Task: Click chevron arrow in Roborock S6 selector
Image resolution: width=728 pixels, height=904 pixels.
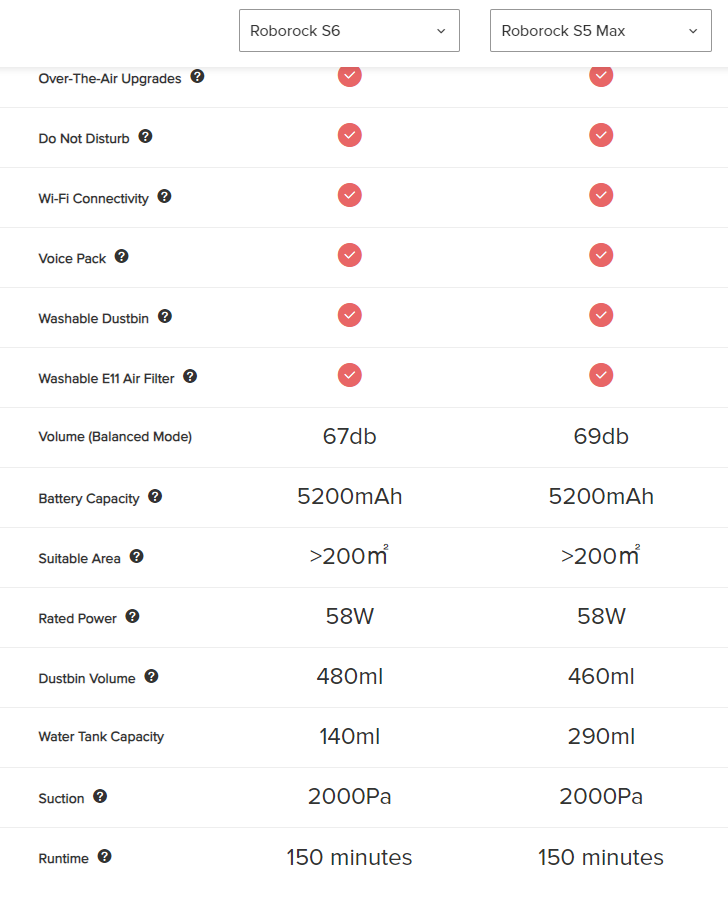Action: pos(442,31)
